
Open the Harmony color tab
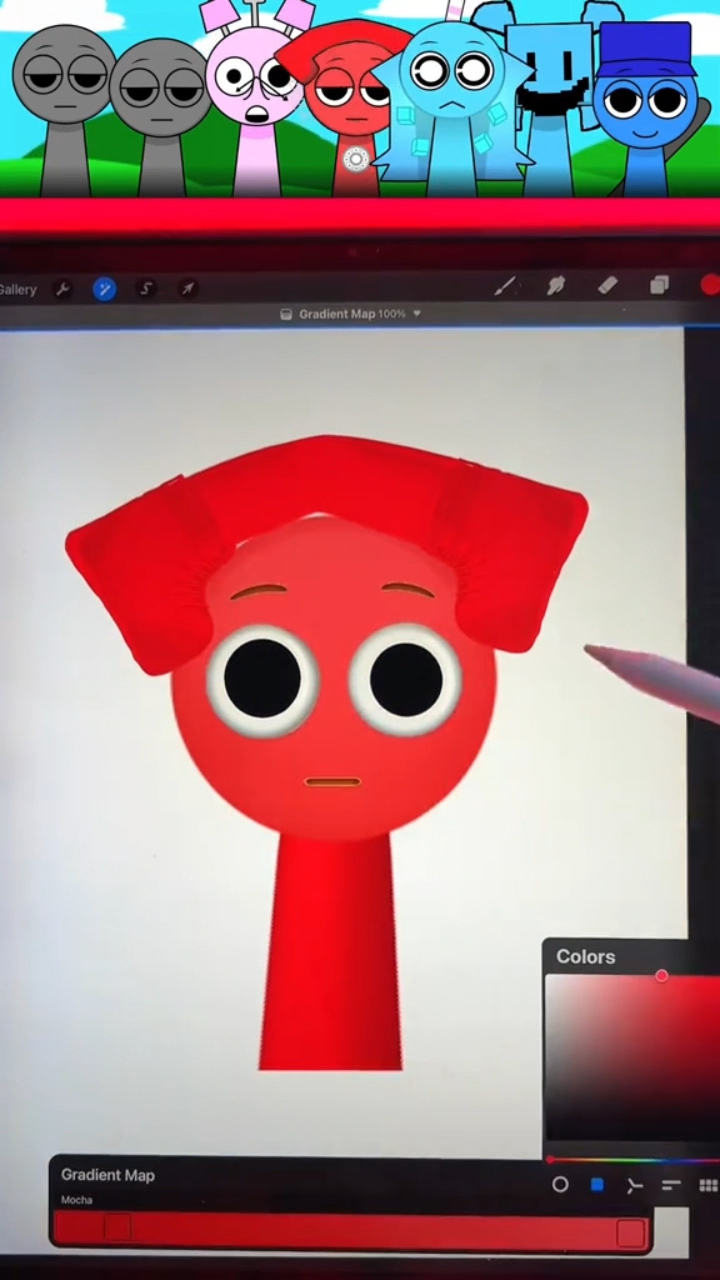pyautogui.click(x=634, y=1186)
